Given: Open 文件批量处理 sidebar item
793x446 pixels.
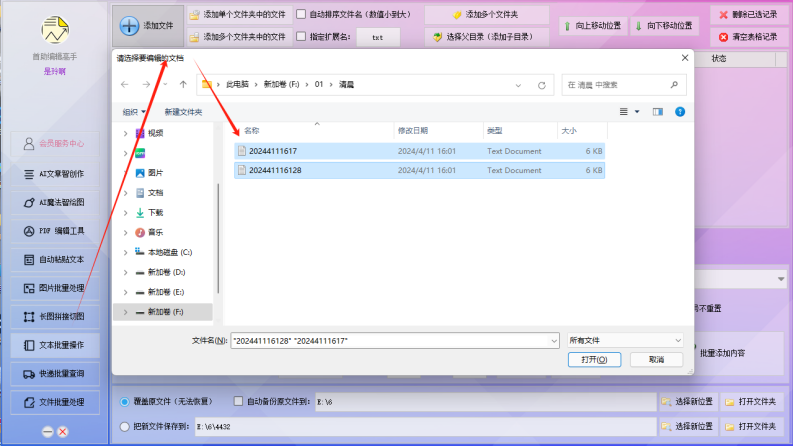Looking at the screenshot, I should click(x=55, y=403).
